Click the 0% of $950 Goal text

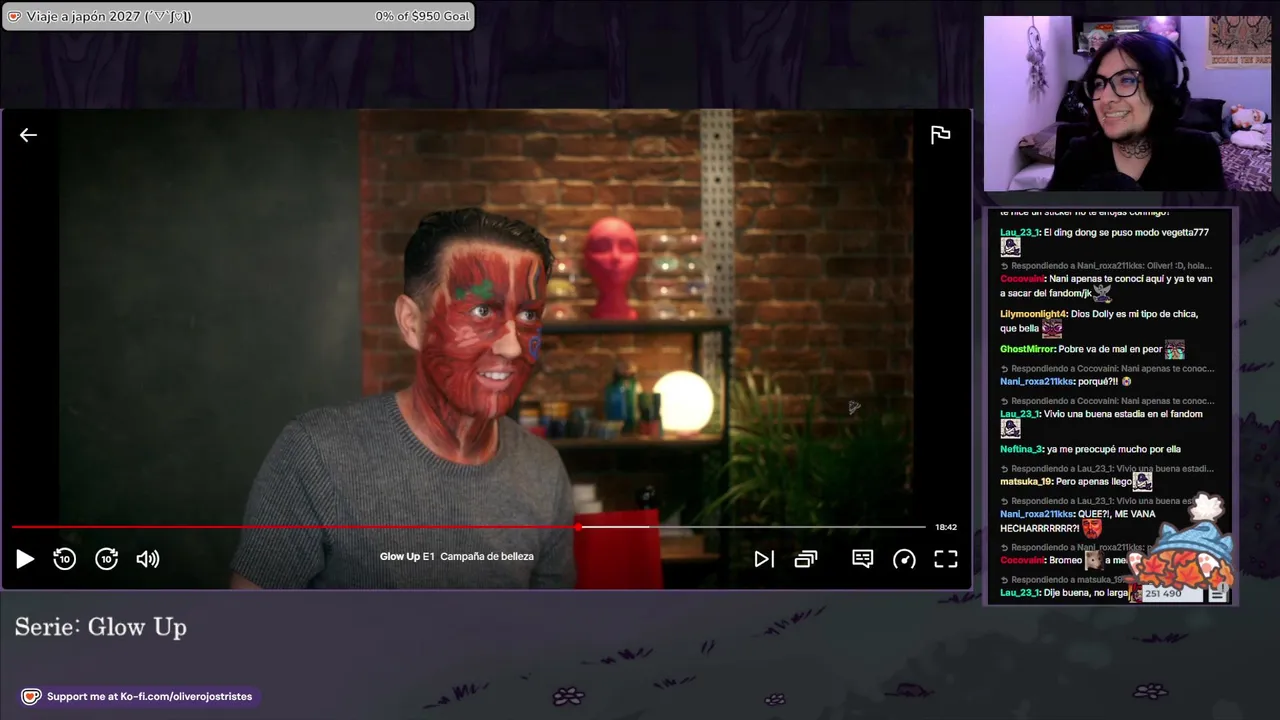pyautogui.click(x=422, y=16)
